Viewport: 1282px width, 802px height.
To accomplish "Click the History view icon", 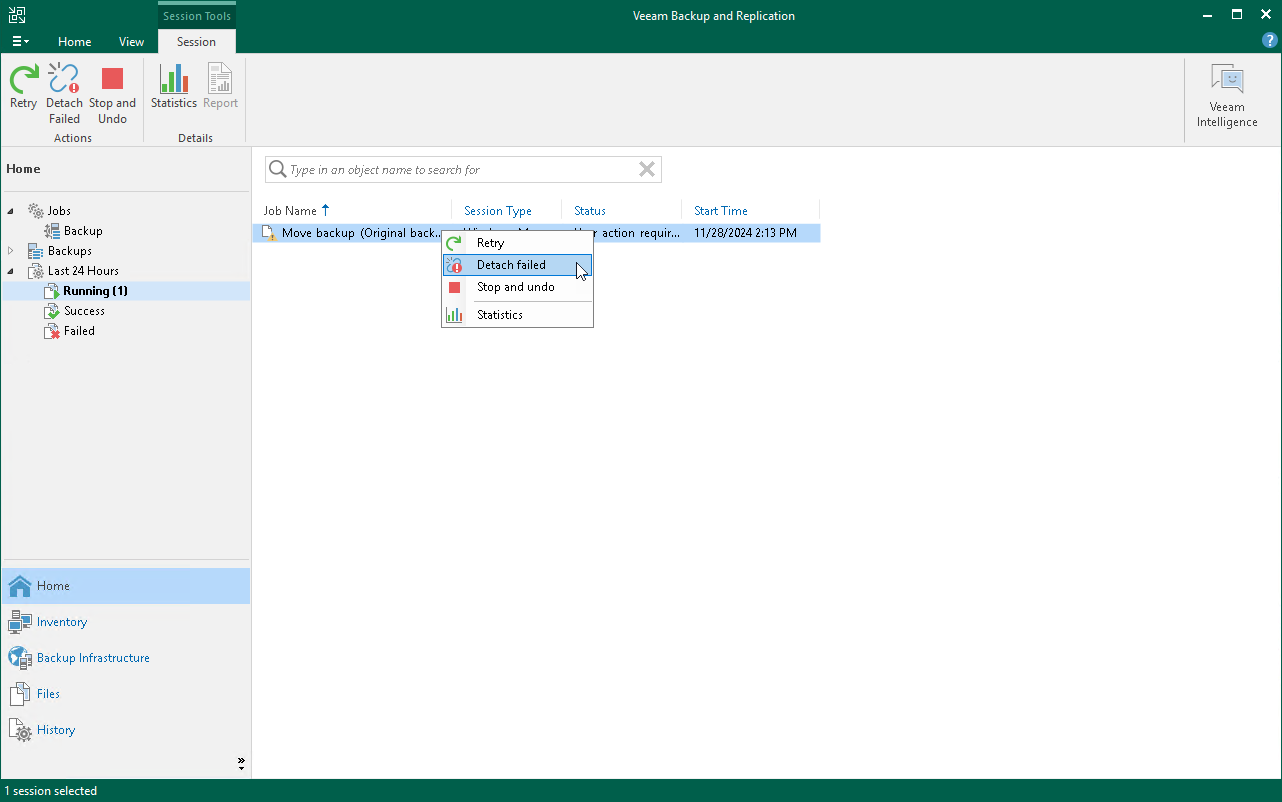I will (20, 730).
